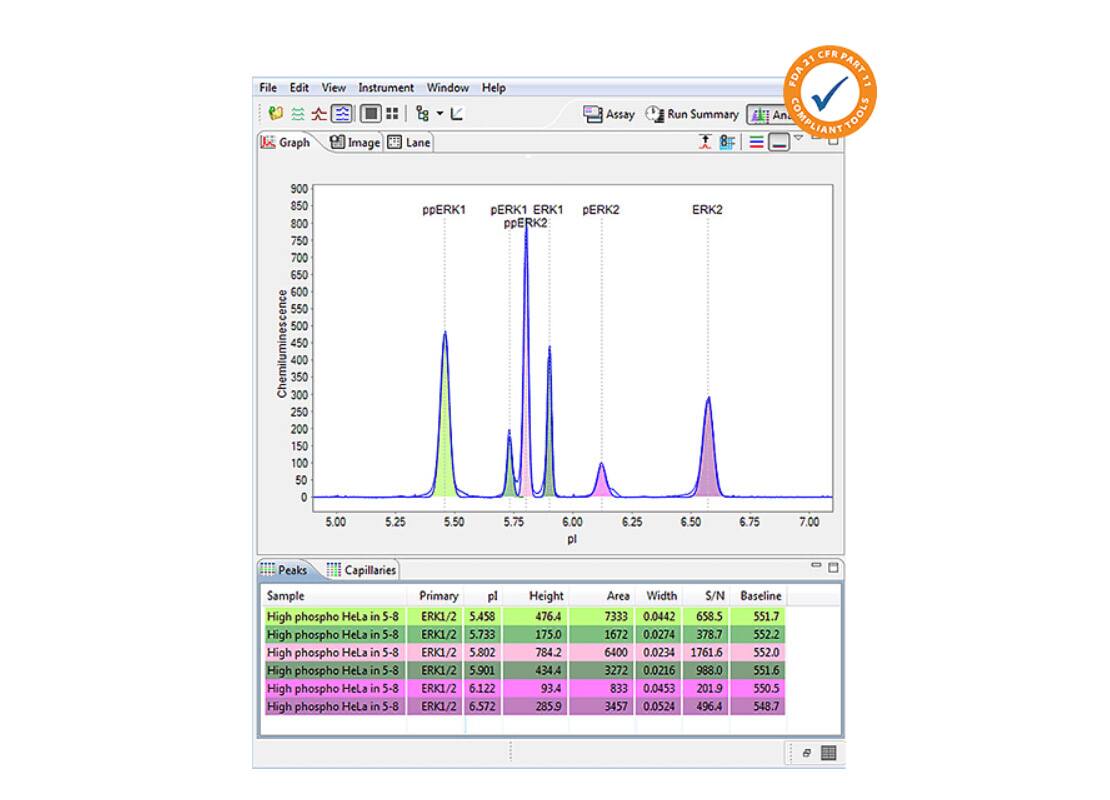The height and width of the screenshot is (800, 1110).
Task: Sort by the Primary column header
Action: click(435, 596)
